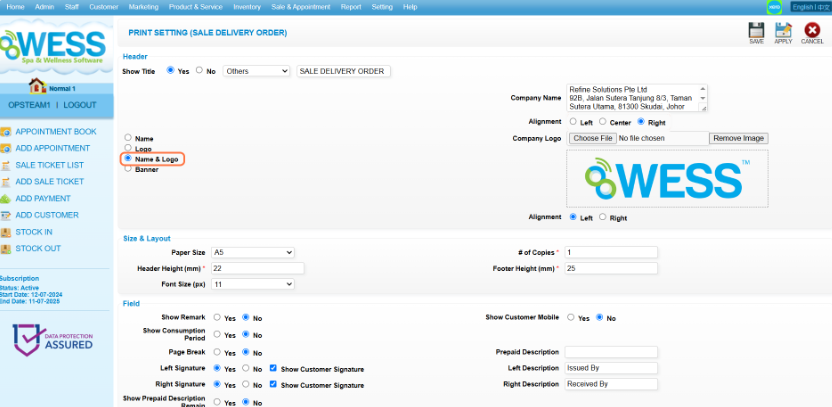Click the Remove Image button
The image size is (832, 407).
(738, 138)
